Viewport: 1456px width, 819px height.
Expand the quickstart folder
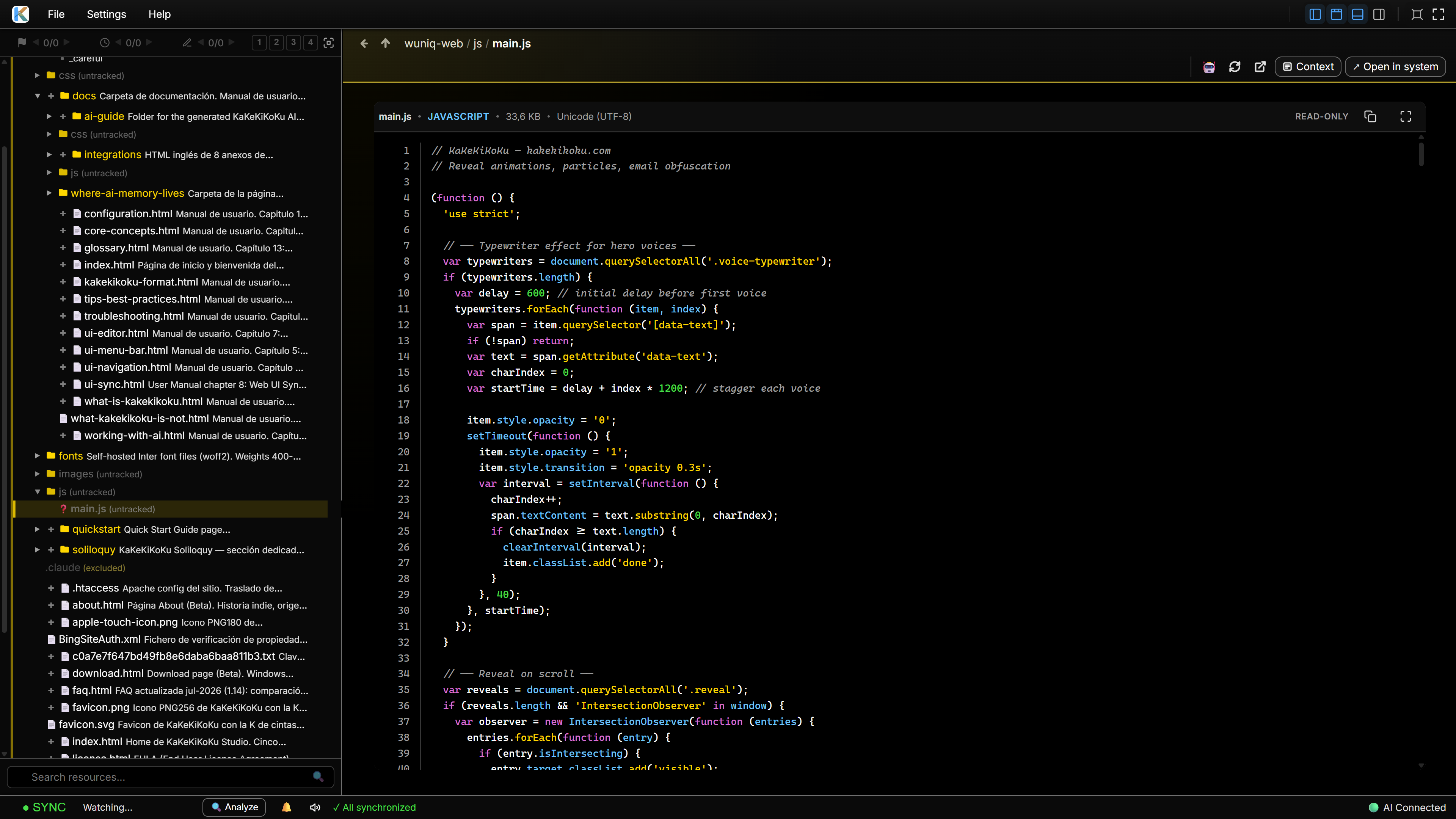[x=37, y=530]
